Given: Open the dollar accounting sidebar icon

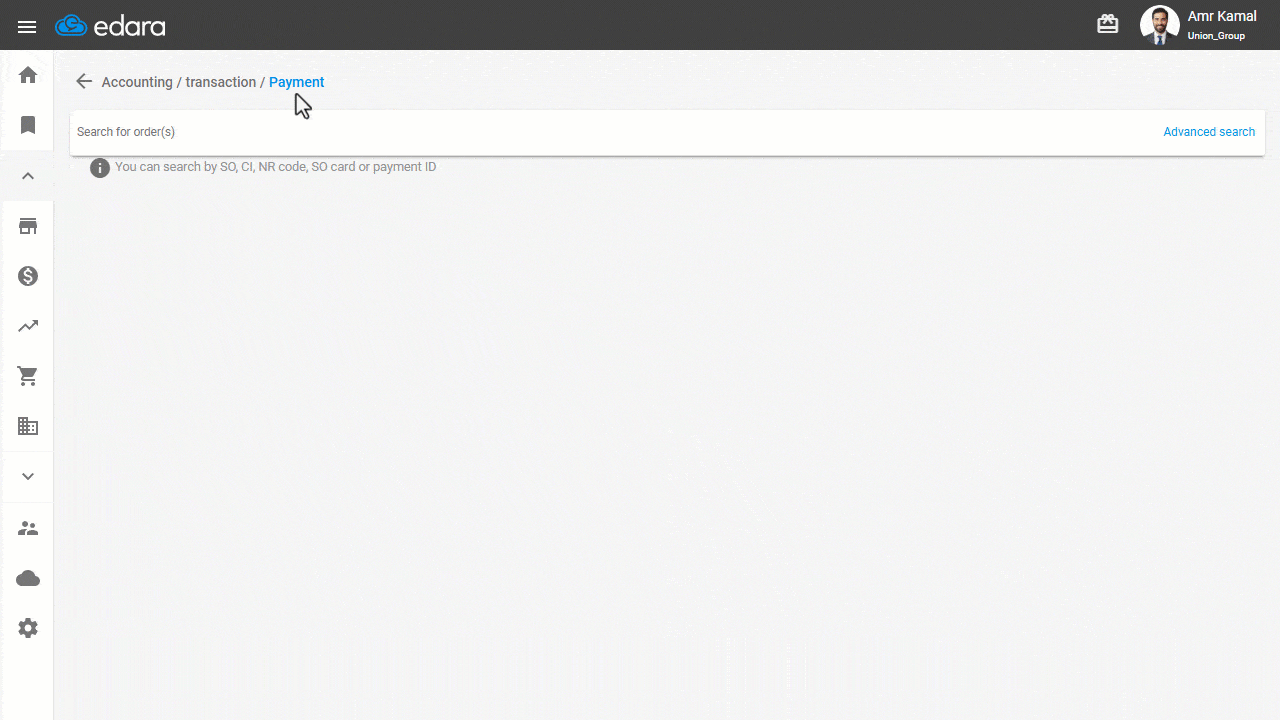Looking at the screenshot, I should pos(28,276).
